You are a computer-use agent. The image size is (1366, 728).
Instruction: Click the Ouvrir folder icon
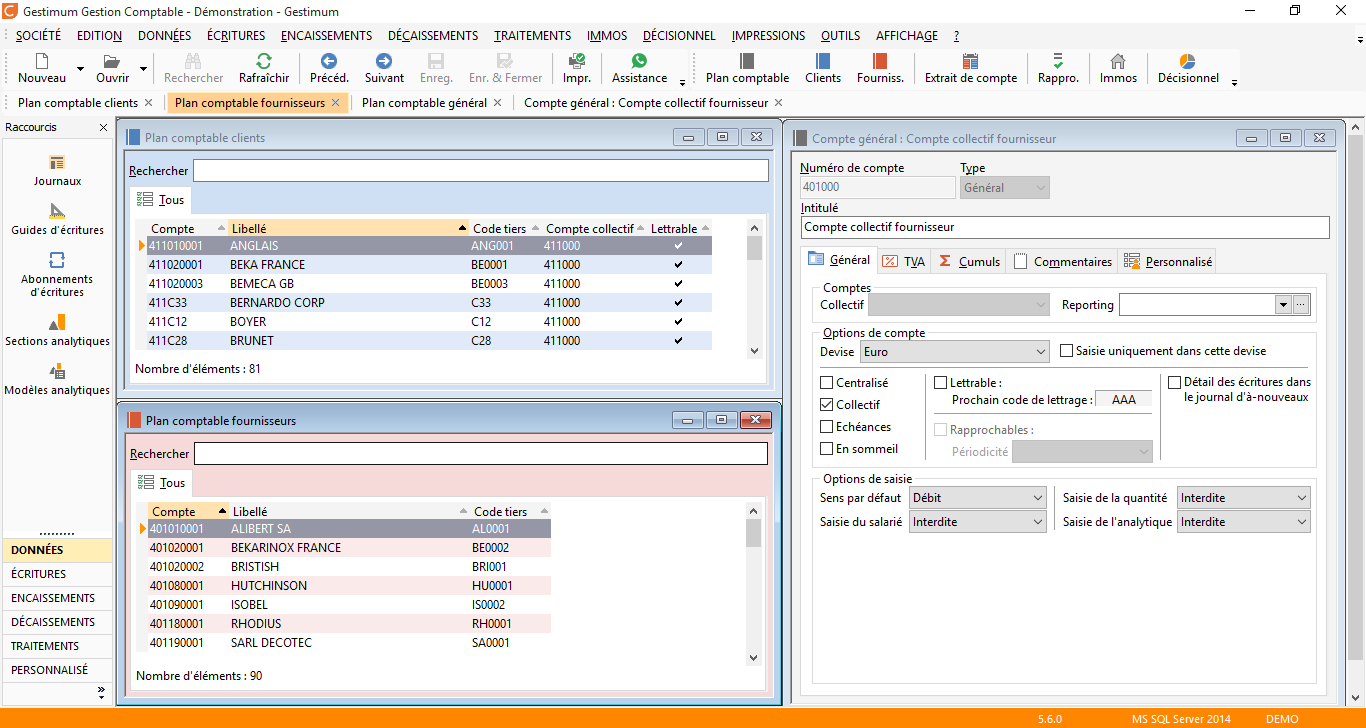point(112,61)
